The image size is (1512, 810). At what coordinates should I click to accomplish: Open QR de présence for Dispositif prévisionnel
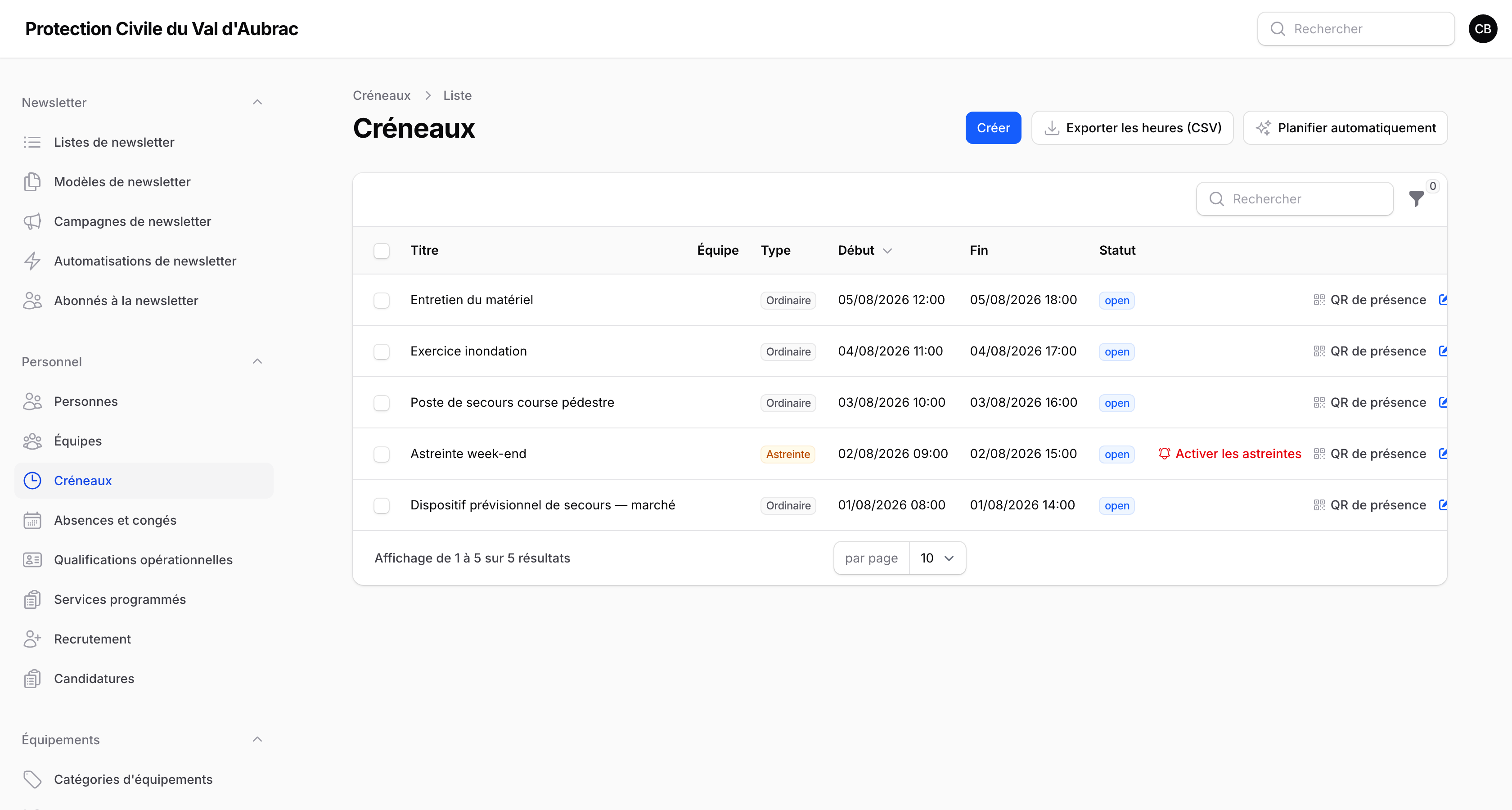[1369, 505]
